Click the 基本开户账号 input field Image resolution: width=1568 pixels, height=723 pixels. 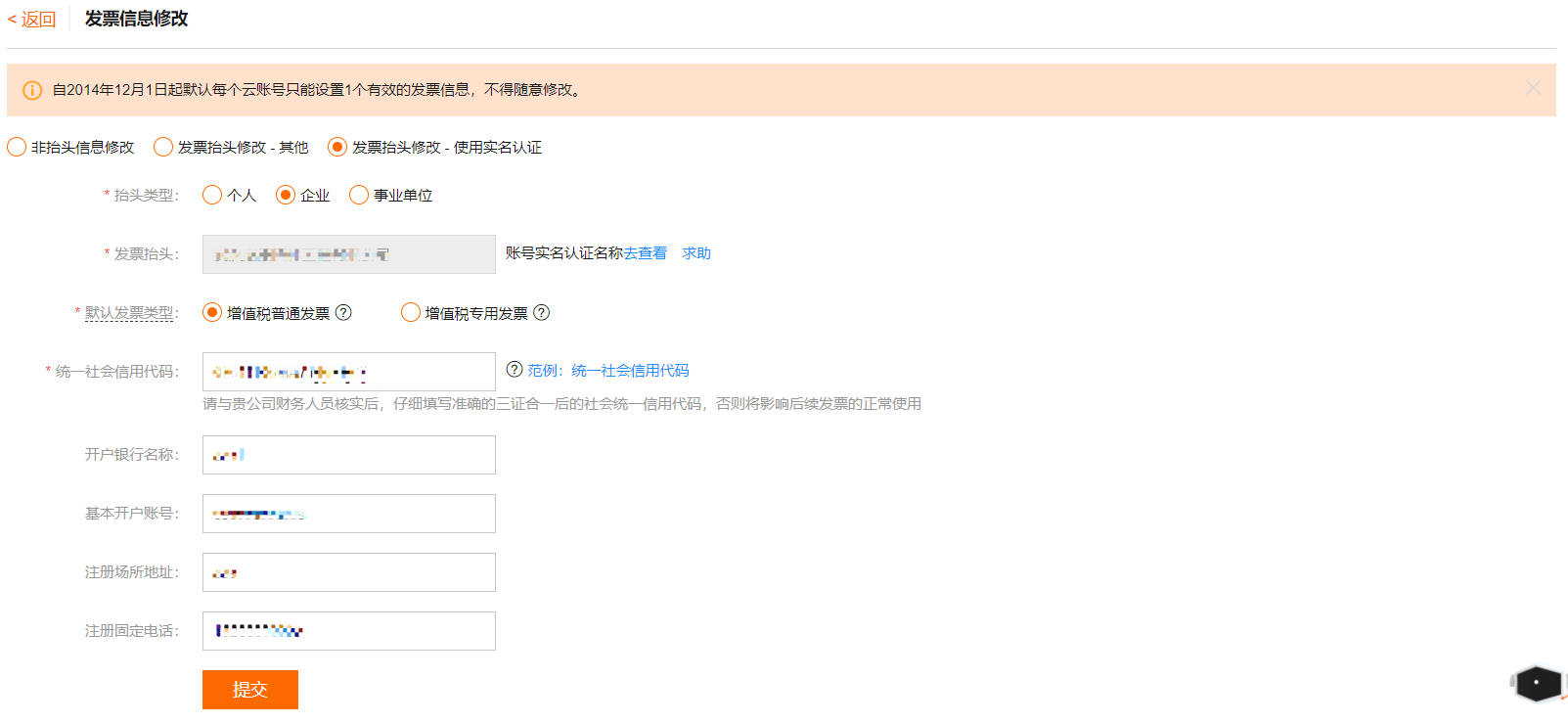pos(349,514)
